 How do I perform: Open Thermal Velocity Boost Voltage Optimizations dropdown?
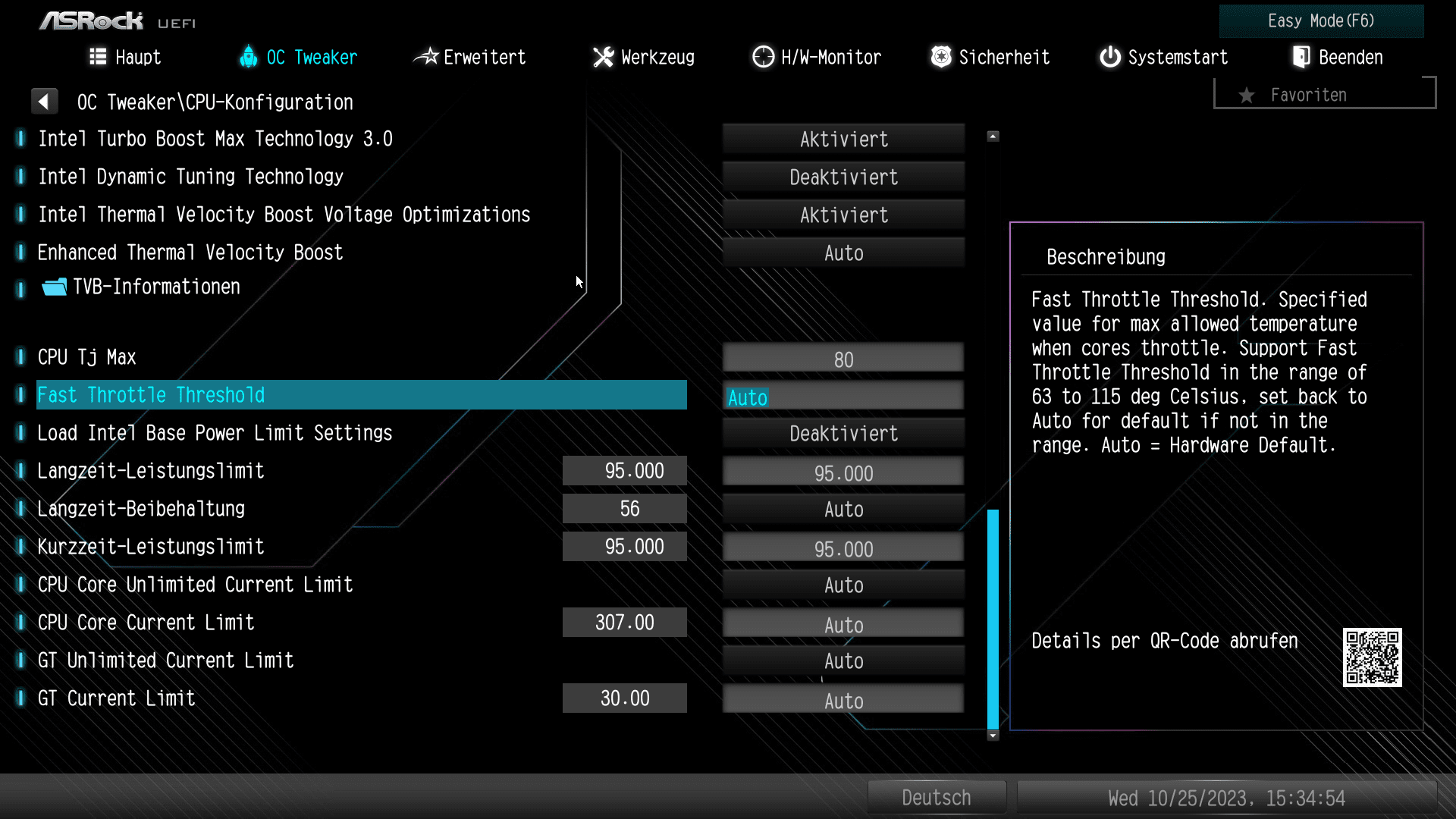843,215
